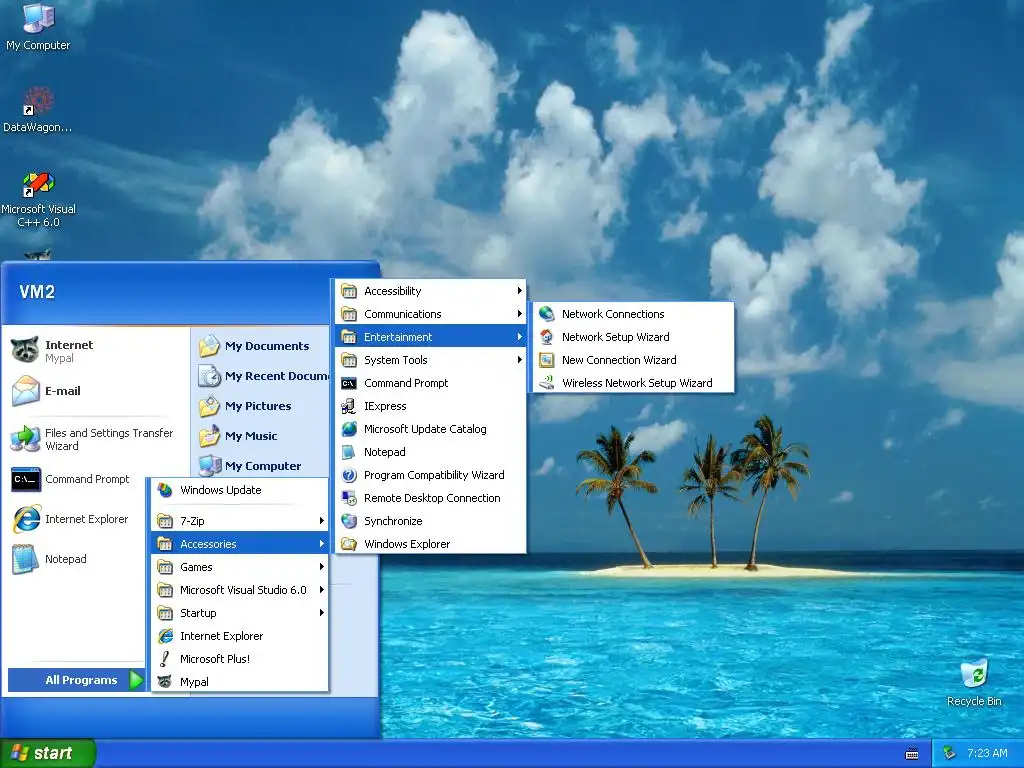Viewport: 1024px width, 768px height.
Task: Choose New Connection Wizard menu entry
Action: [633, 360]
